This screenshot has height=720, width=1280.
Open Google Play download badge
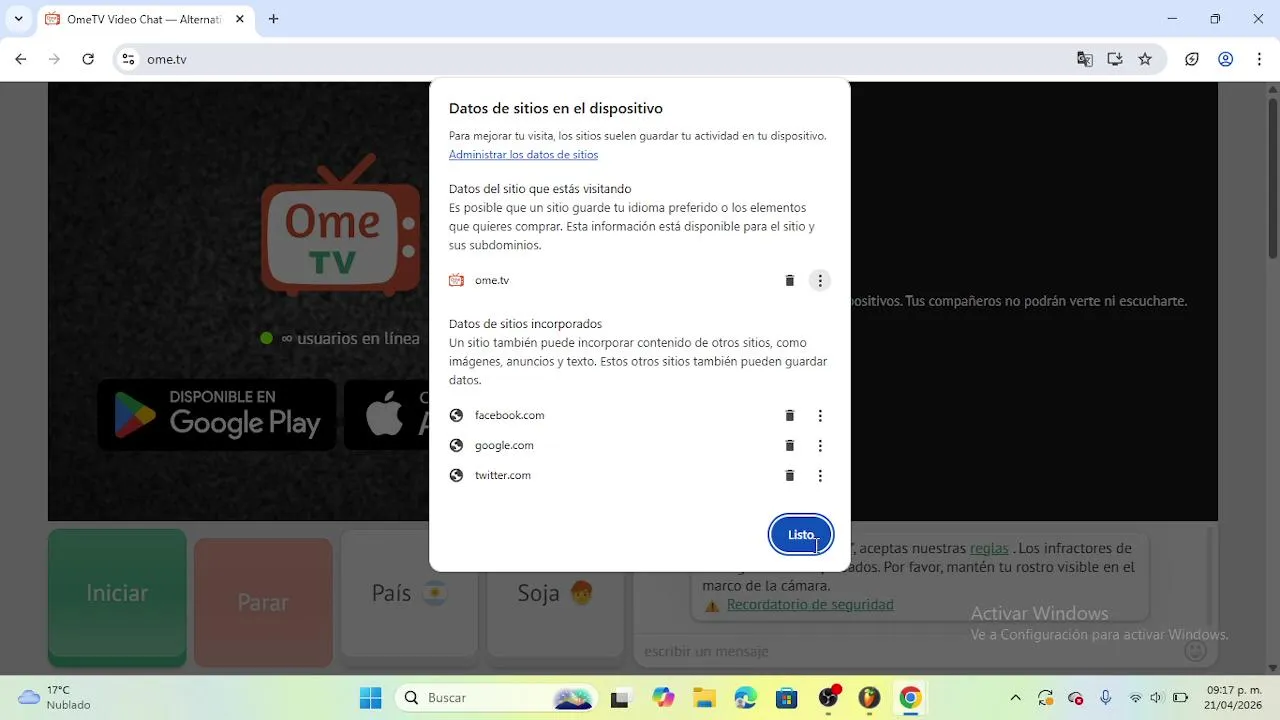[x=217, y=414]
